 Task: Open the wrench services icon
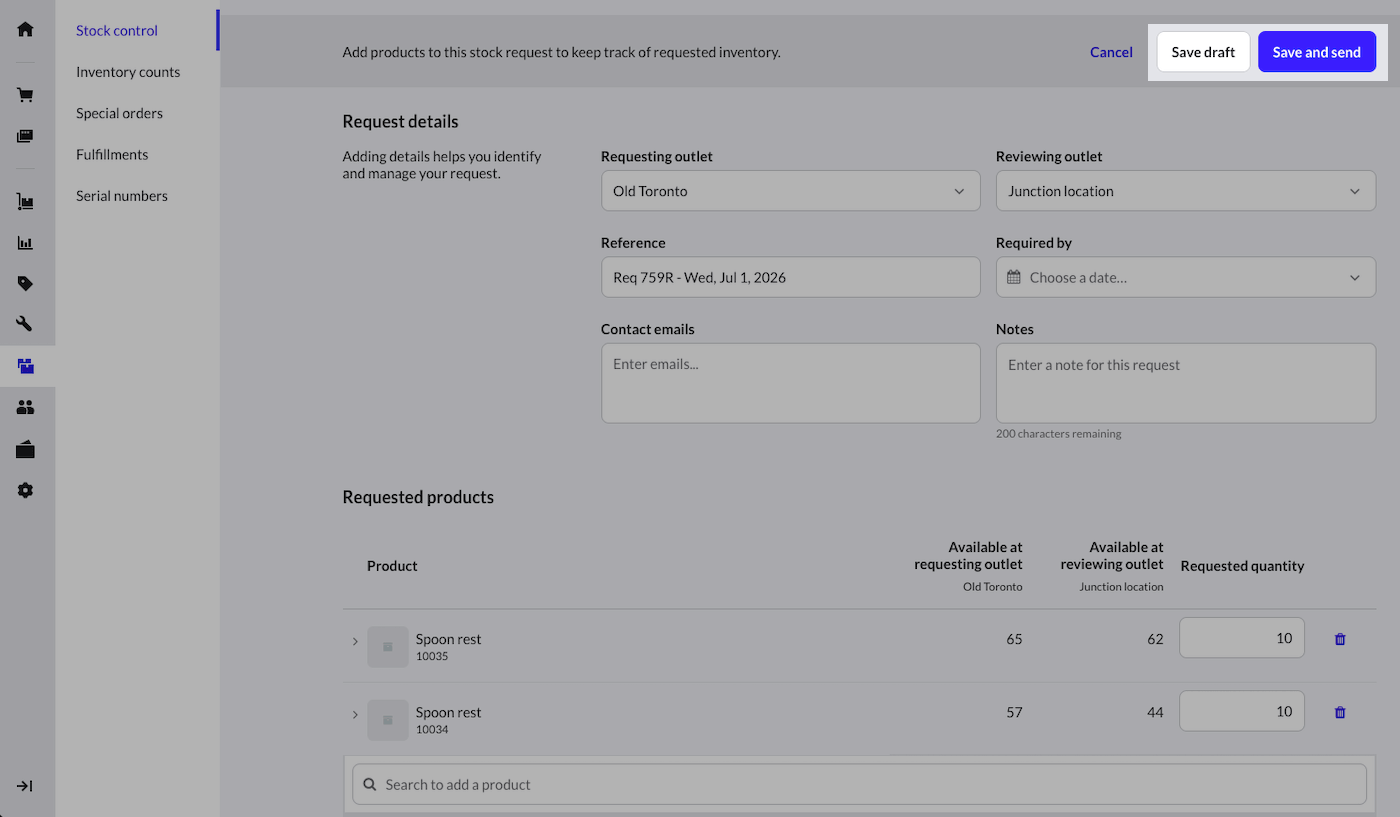pos(25,324)
